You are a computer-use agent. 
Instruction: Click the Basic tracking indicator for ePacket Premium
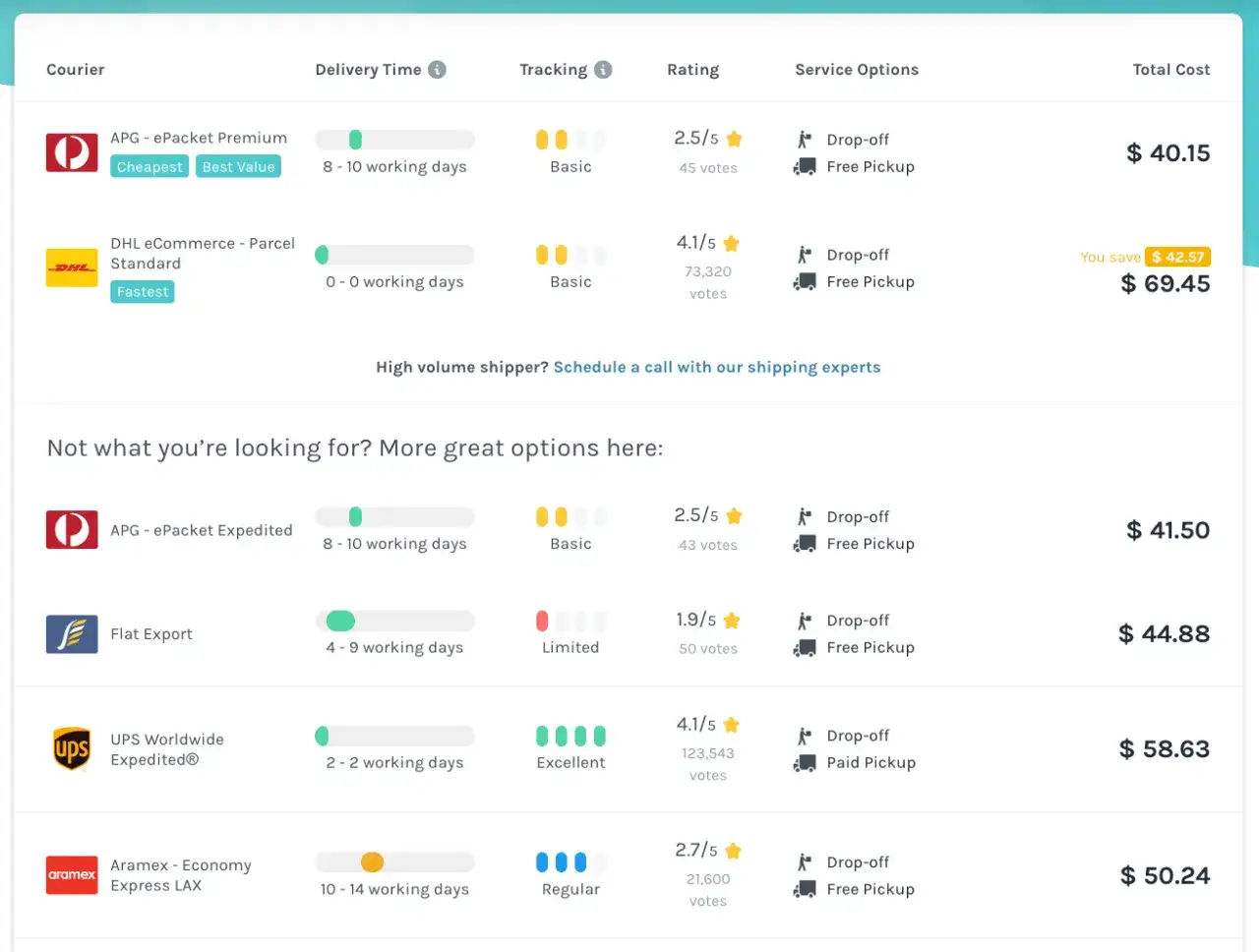point(570,140)
